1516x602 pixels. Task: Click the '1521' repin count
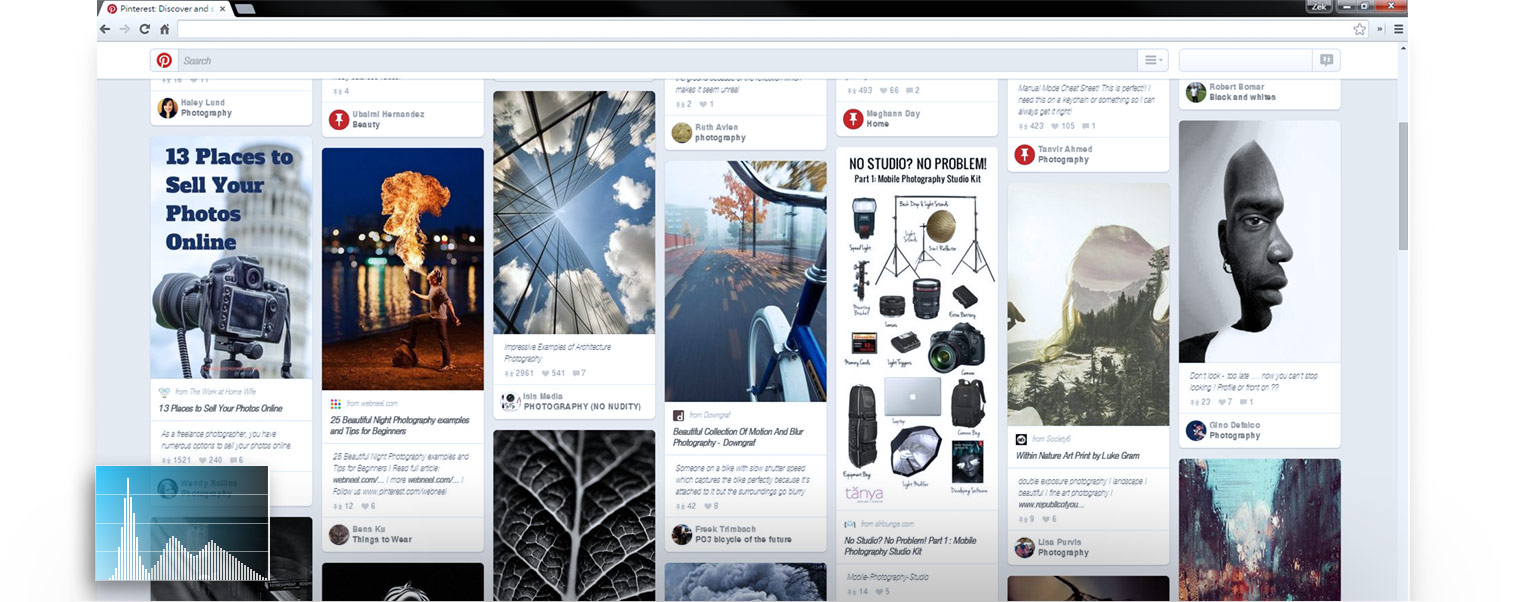click(176, 460)
